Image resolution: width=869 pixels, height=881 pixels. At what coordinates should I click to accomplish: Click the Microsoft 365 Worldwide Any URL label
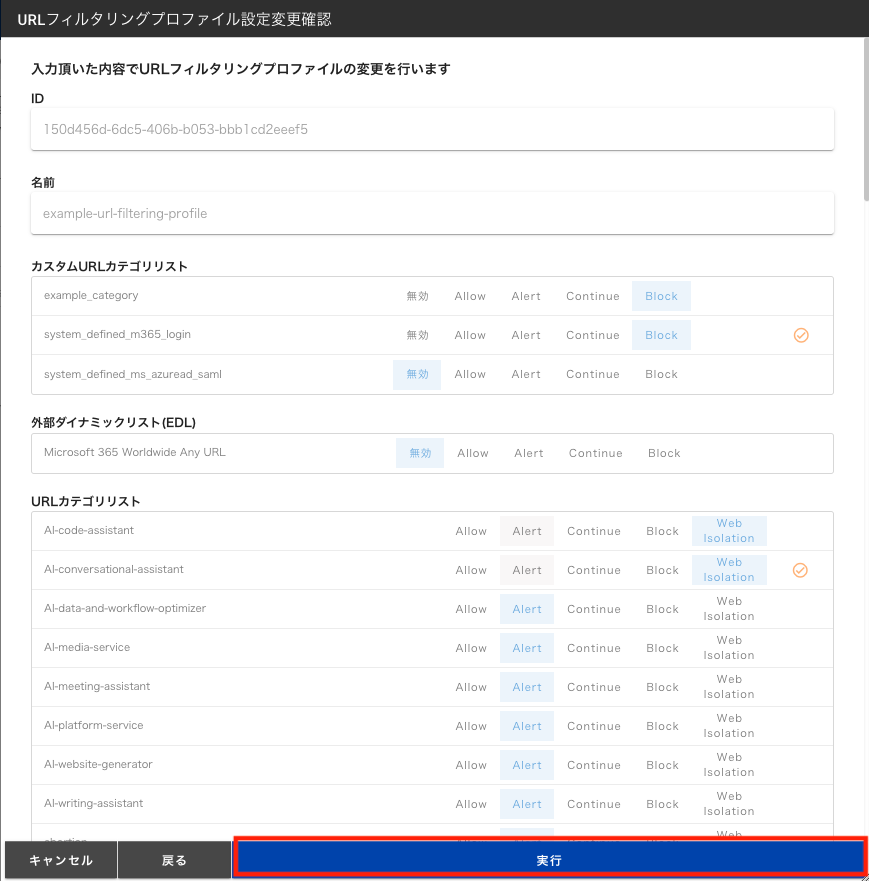pyautogui.click(x=135, y=452)
